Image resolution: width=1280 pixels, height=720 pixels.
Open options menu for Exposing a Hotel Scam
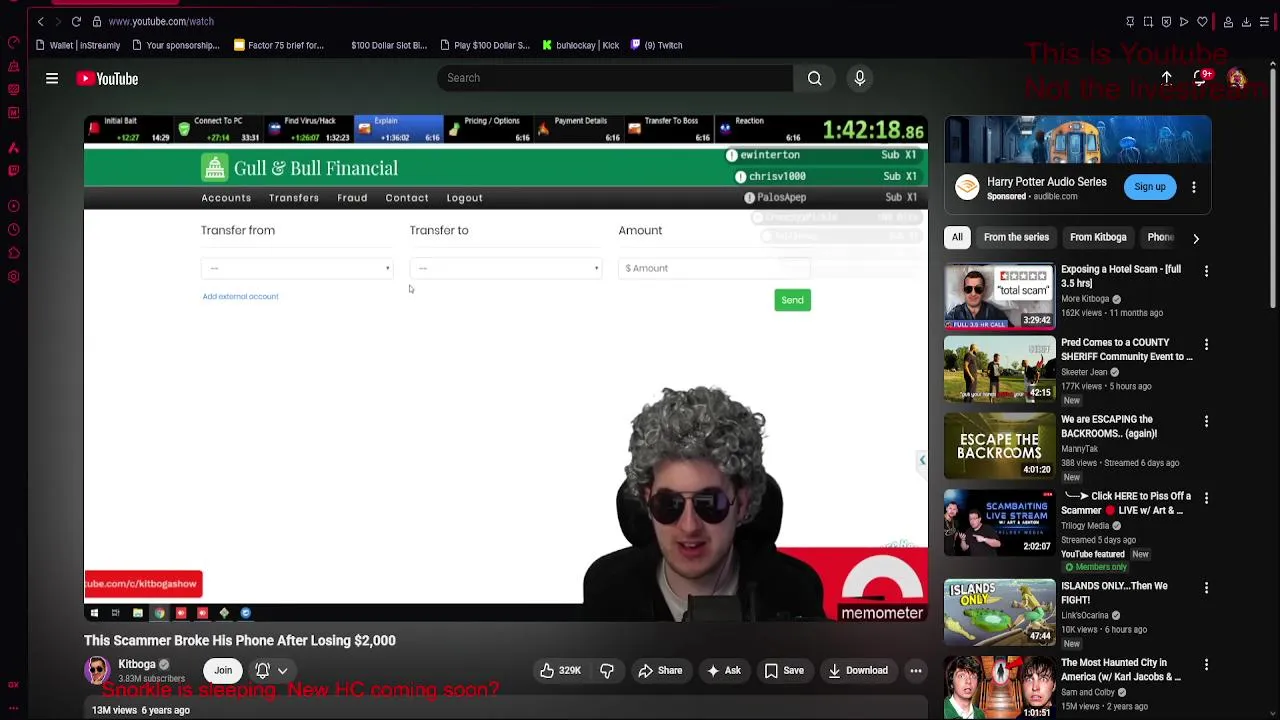coord(1206,271)
